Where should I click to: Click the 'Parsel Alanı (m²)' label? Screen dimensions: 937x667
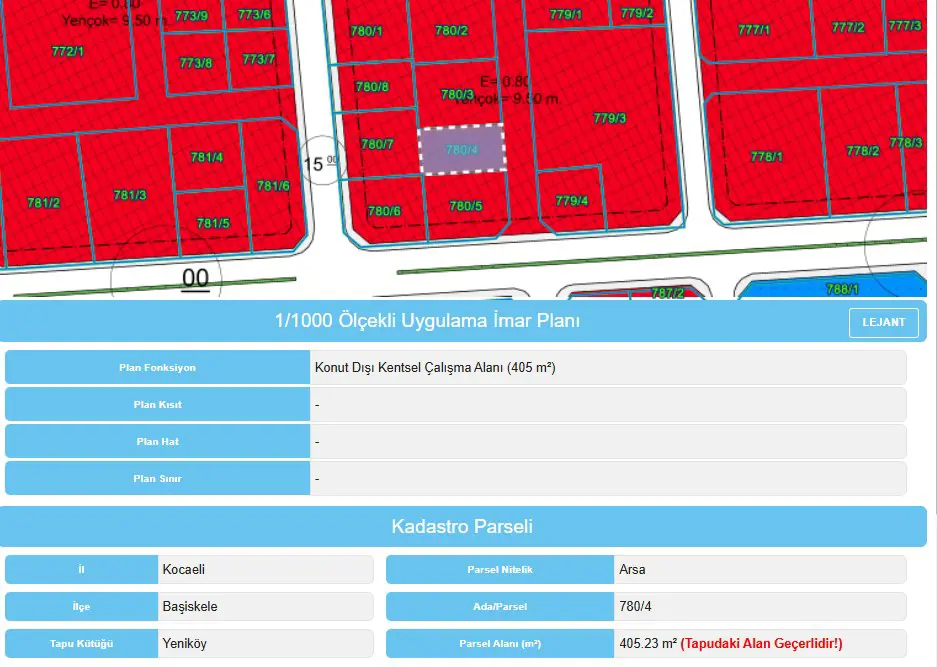pos(500,644)
